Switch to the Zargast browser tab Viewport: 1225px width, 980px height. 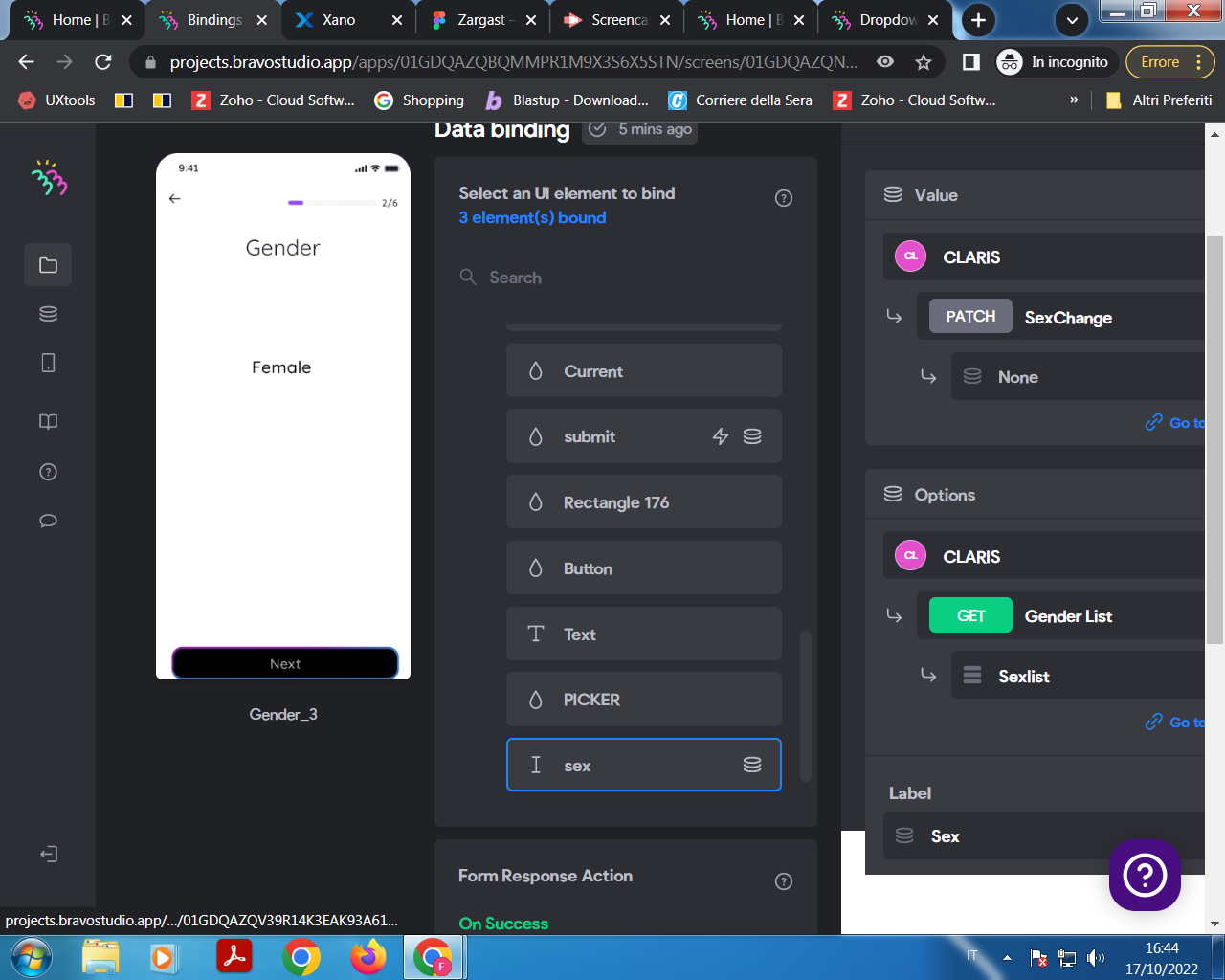(481, 20)
